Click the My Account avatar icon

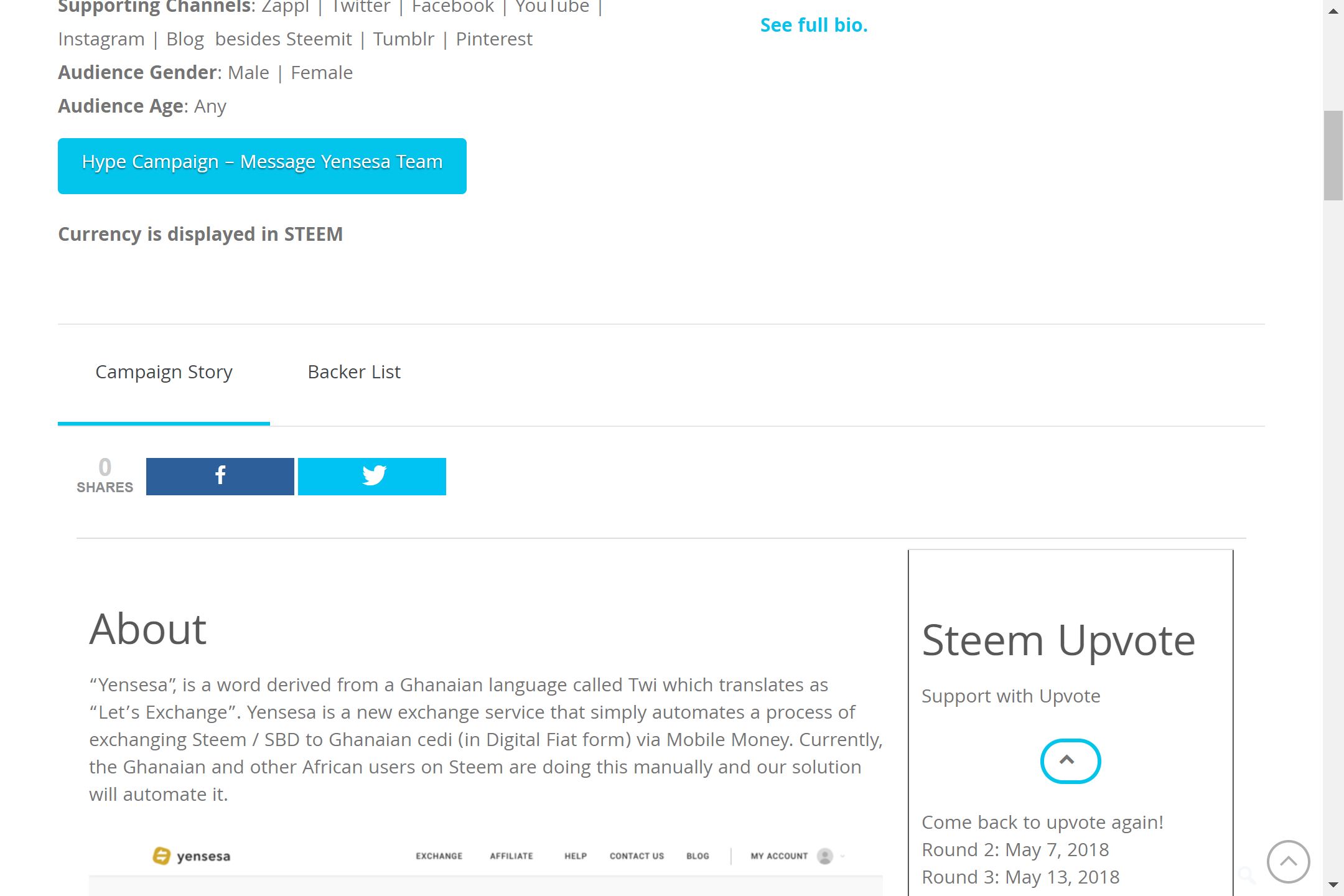[x=825, y=856]
